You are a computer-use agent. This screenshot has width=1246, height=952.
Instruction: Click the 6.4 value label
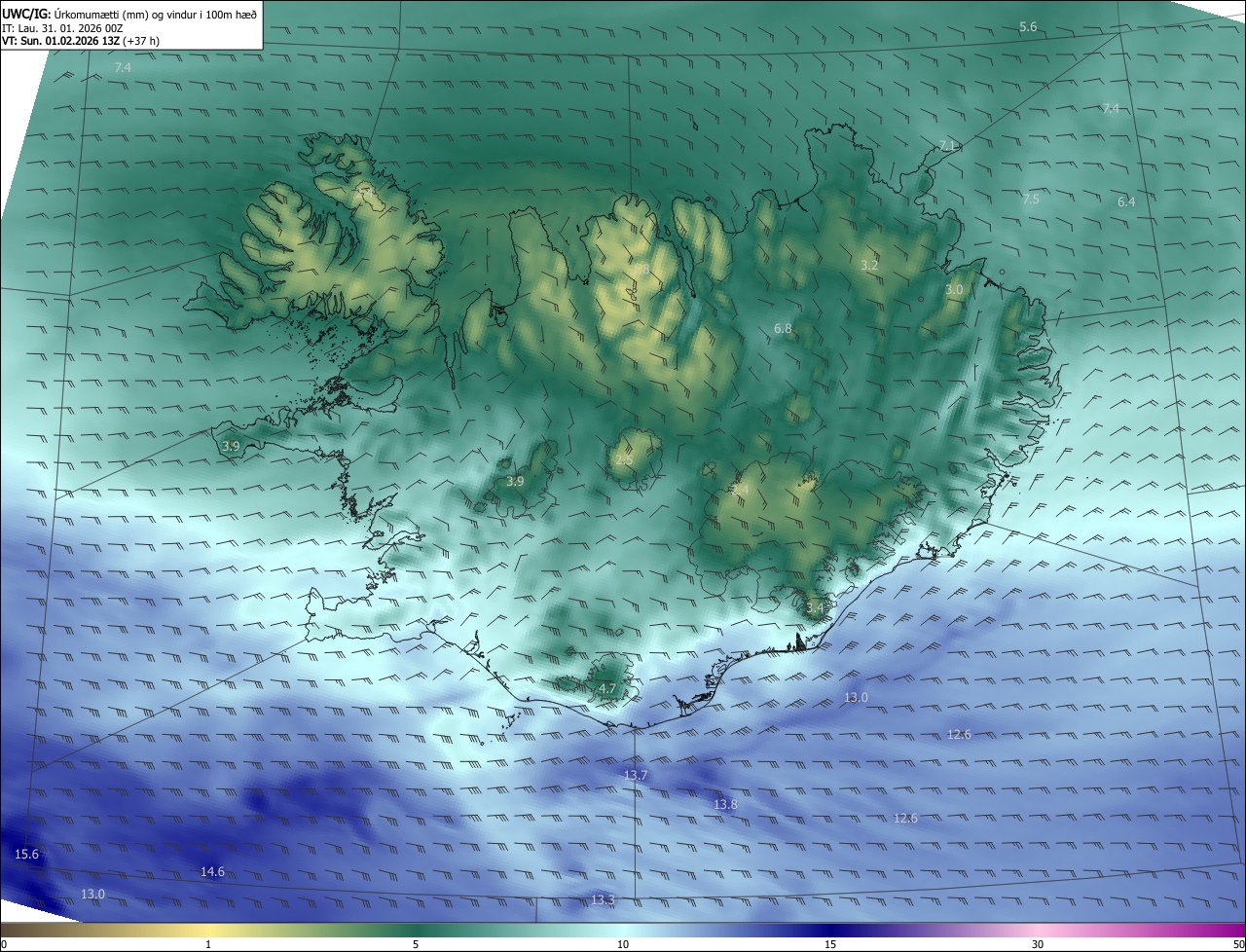[x=1126, y=201]
